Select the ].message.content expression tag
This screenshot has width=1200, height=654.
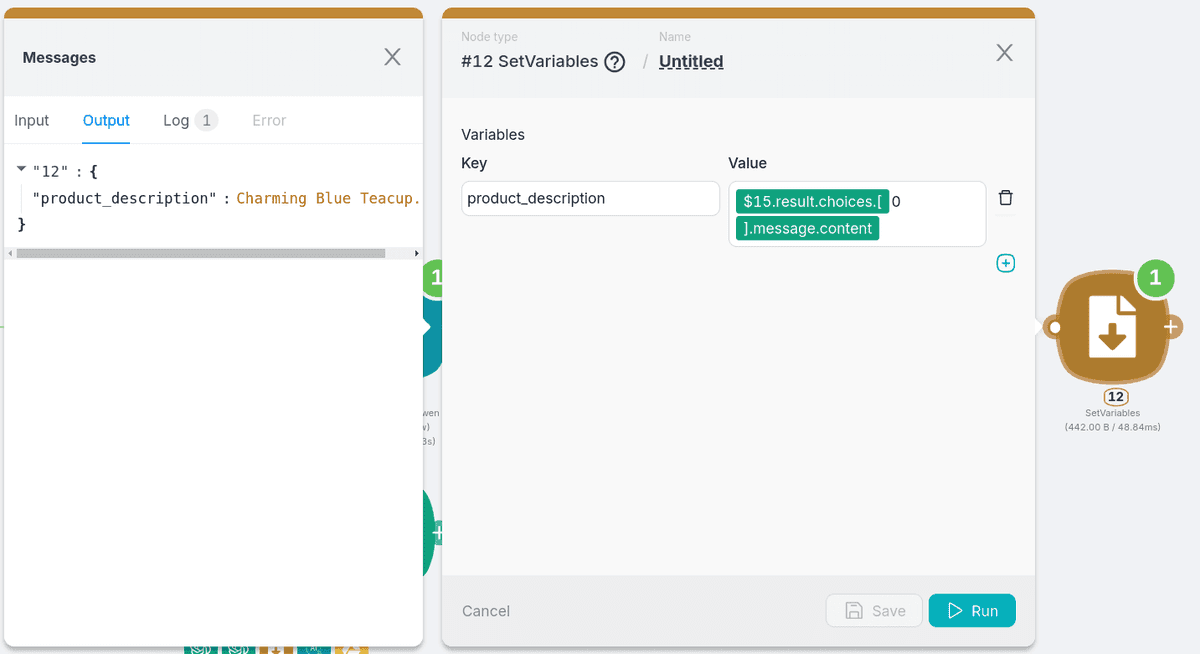tap(808, 228)
